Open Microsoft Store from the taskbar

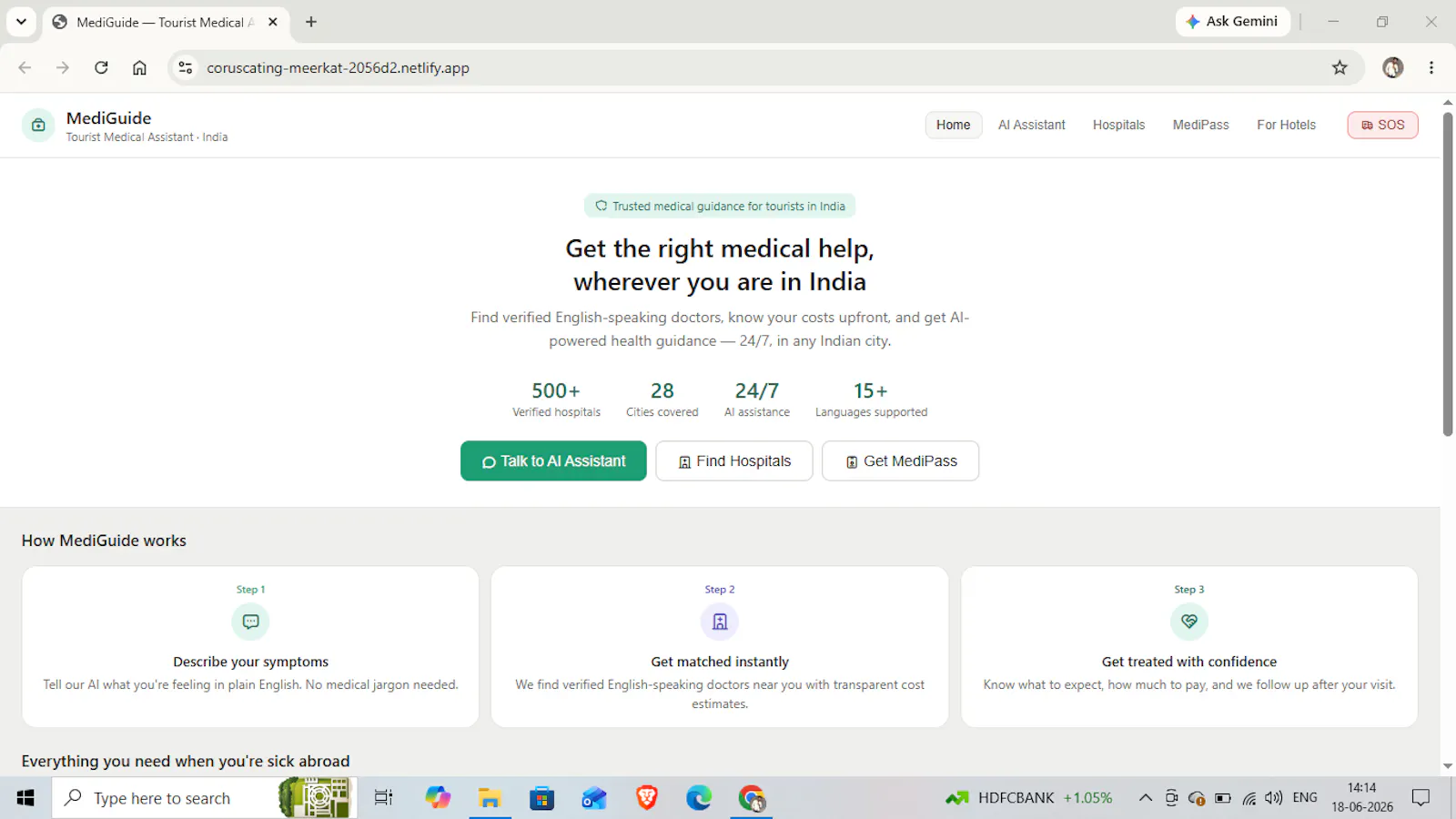[542, 798]
